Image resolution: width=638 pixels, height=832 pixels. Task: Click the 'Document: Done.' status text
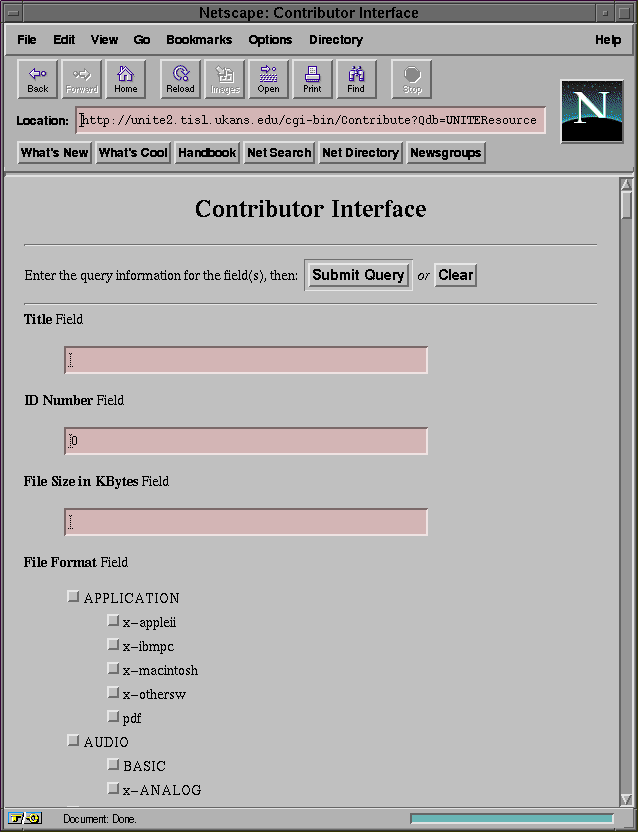click(x=100, y=819)
